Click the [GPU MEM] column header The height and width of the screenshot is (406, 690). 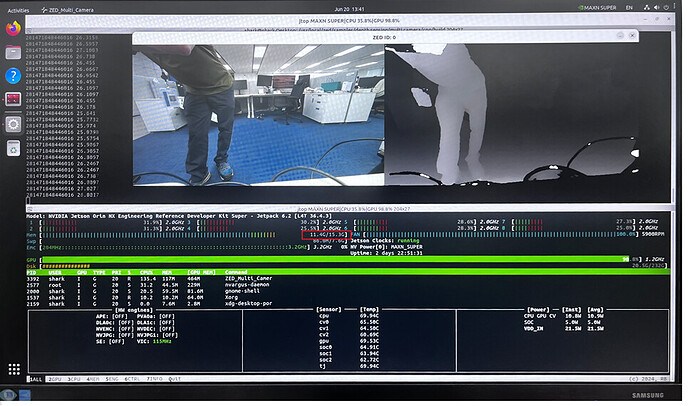tap(202, 272)
